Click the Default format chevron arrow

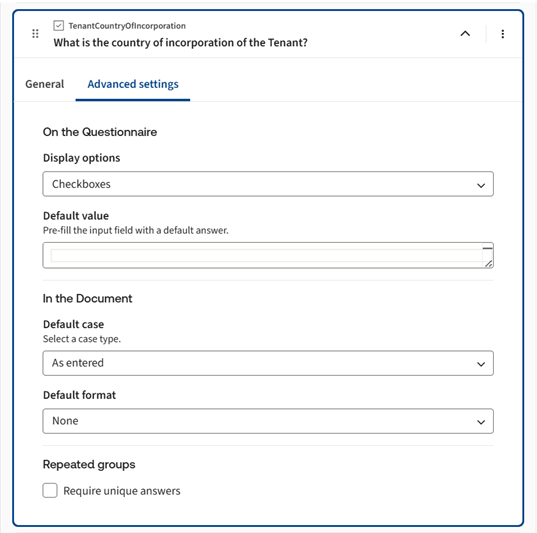click(481, 422)
